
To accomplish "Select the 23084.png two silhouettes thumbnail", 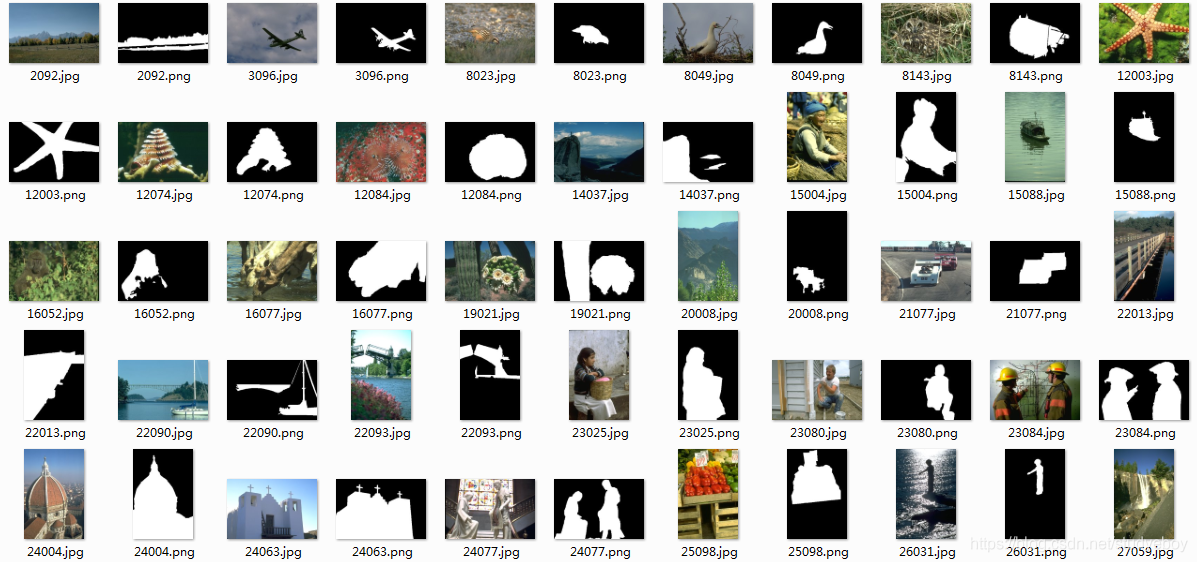I will pos(1144,390).
